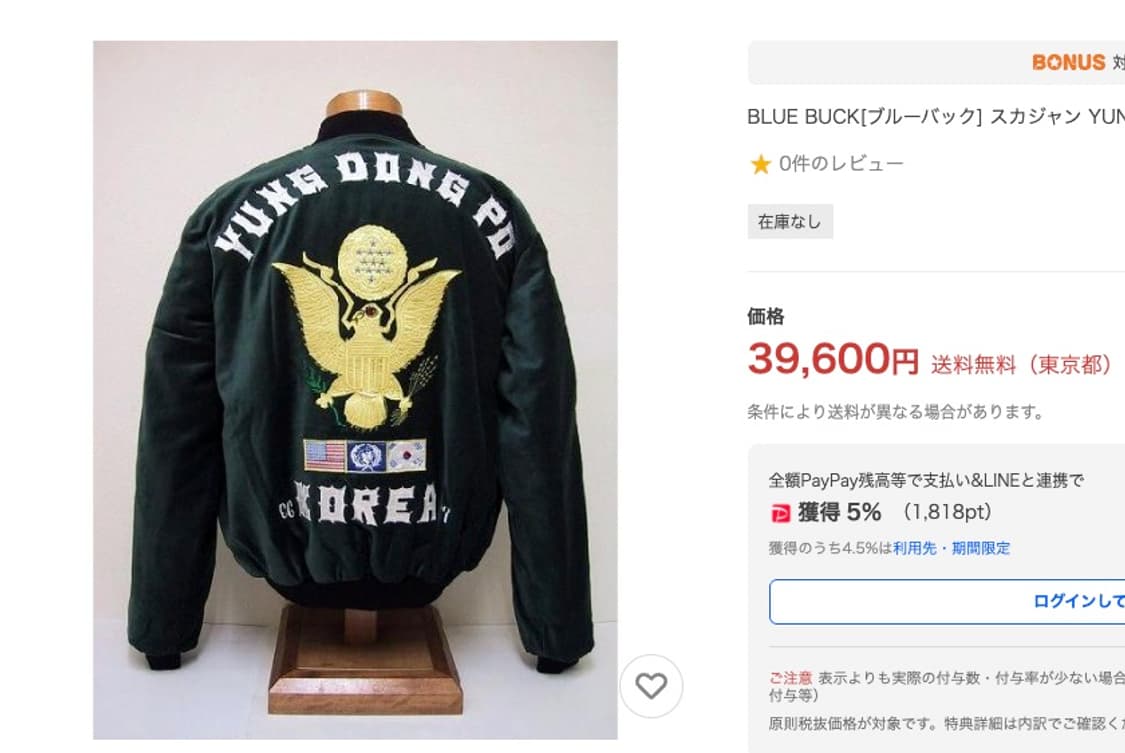The image size is (1125, 753).
Task: Click the 原則税抜価格が対象です disclaimer line
Action: tap(947, 724)
